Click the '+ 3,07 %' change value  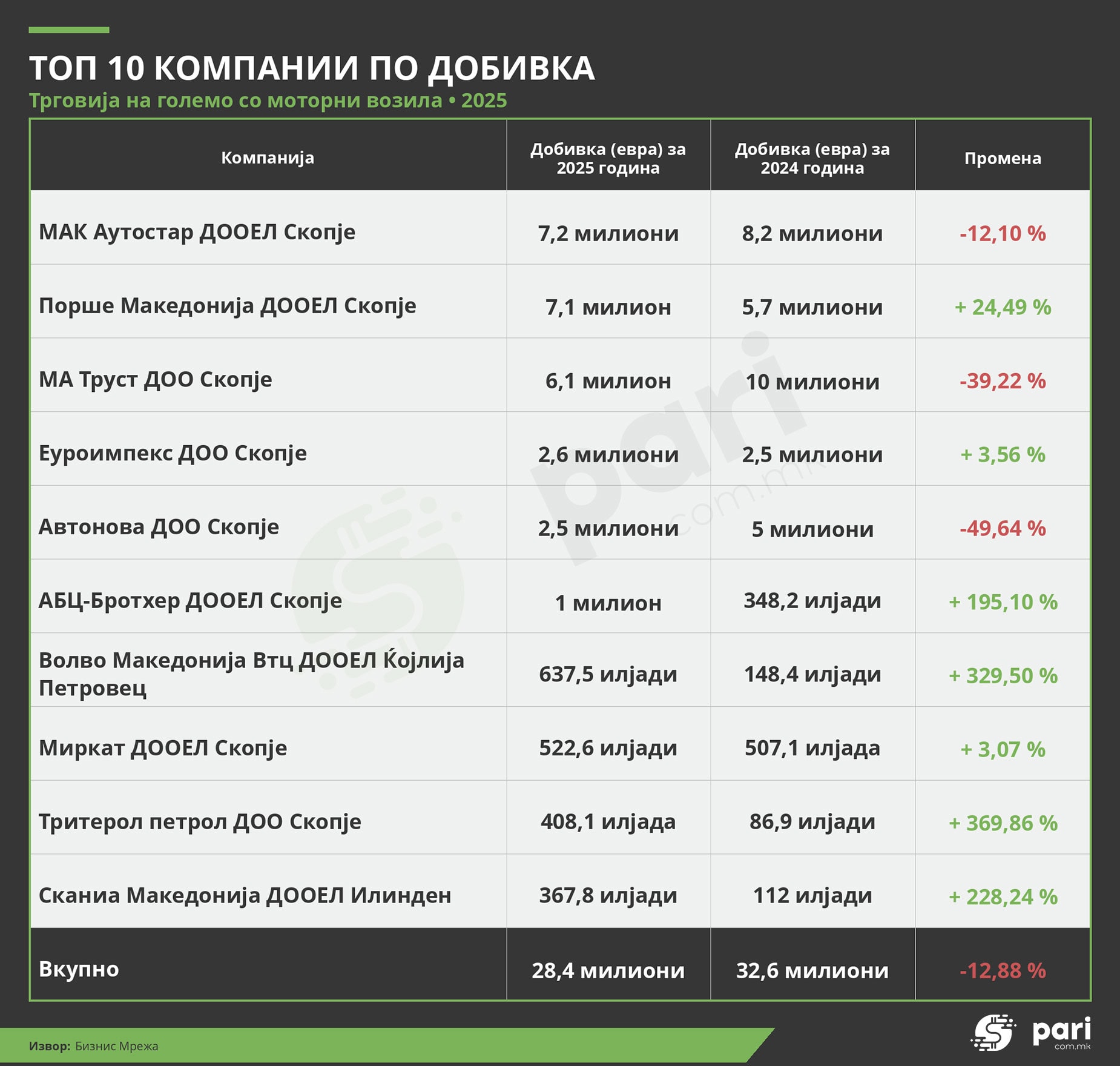[x=1003, y=750]
